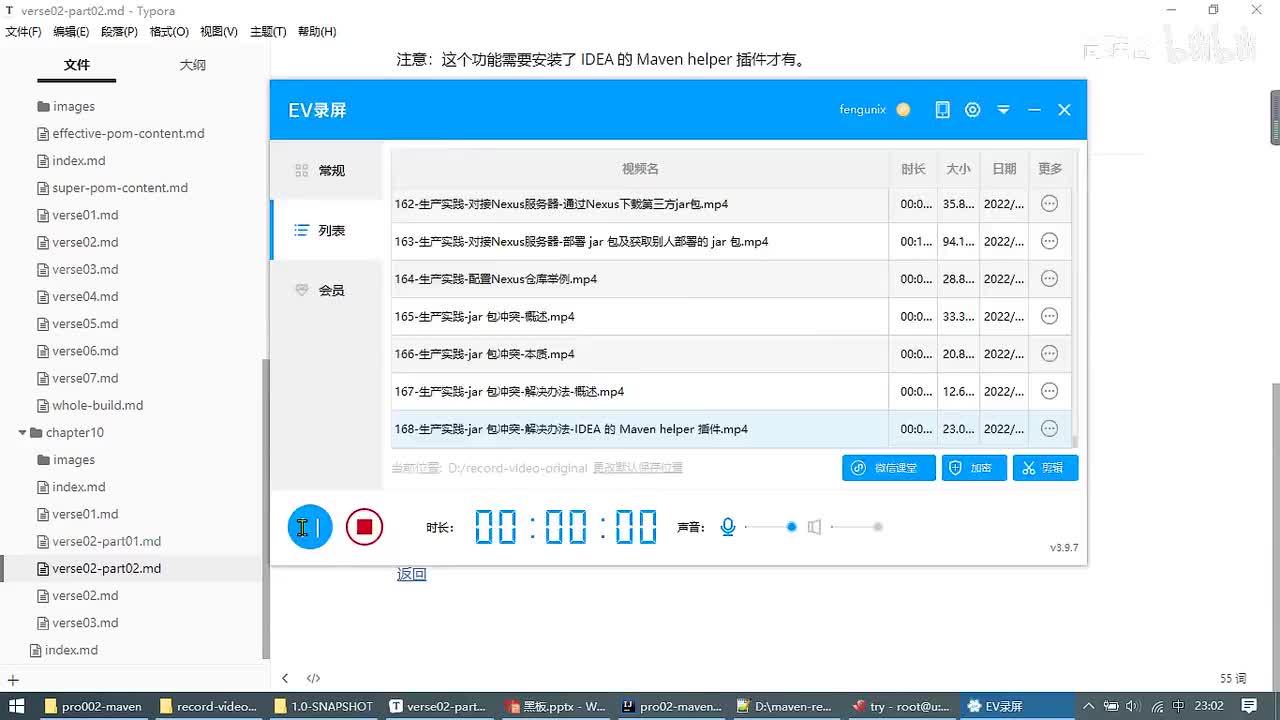Open the 段落(P) menu in Typora
This screenshot has height=720, width=1280.
click(x=119, y=32)
